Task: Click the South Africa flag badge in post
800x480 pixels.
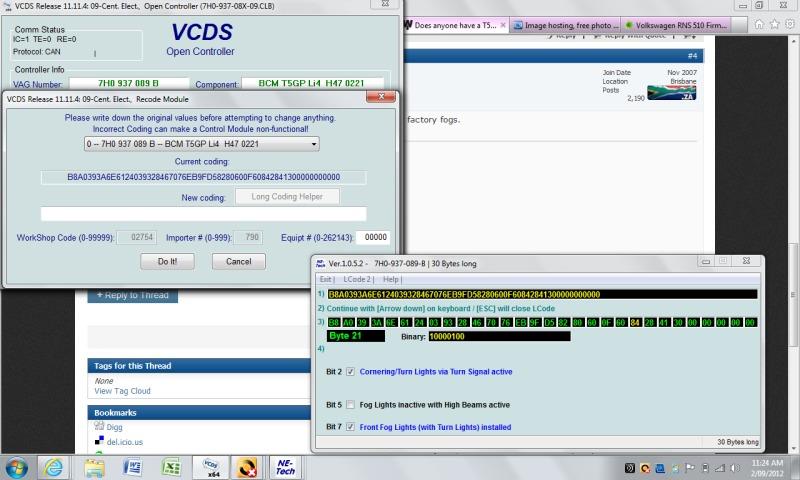Action: [x=671, y=92]
